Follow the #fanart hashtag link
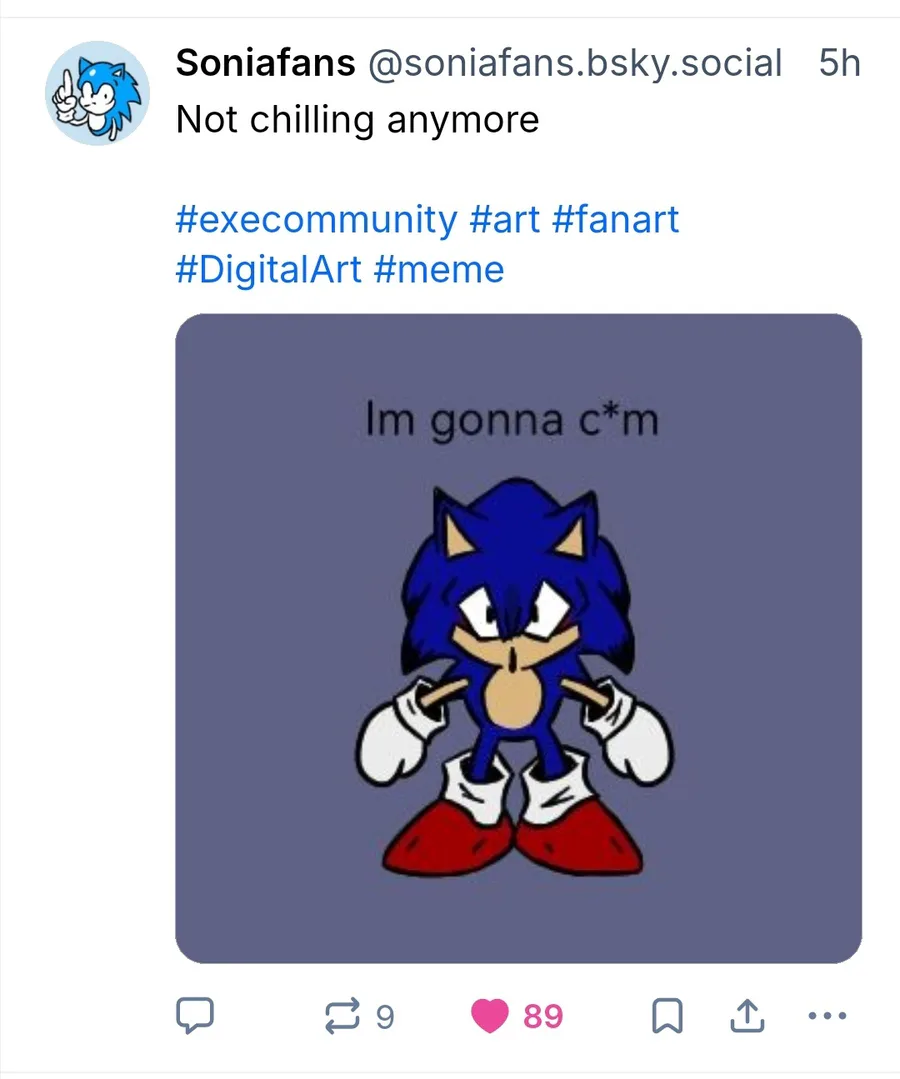900x1079 pixels. pos(614,218)
